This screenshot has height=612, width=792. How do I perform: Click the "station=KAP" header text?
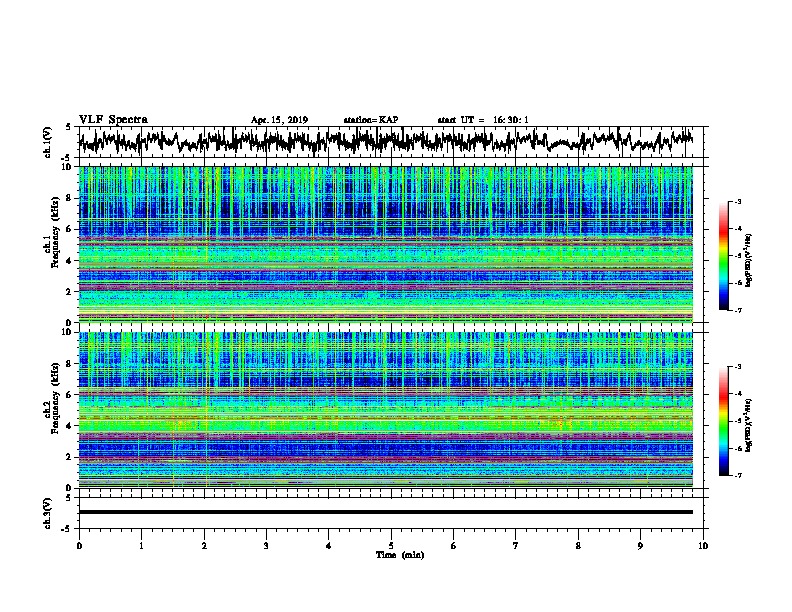(x=371, y=120)
